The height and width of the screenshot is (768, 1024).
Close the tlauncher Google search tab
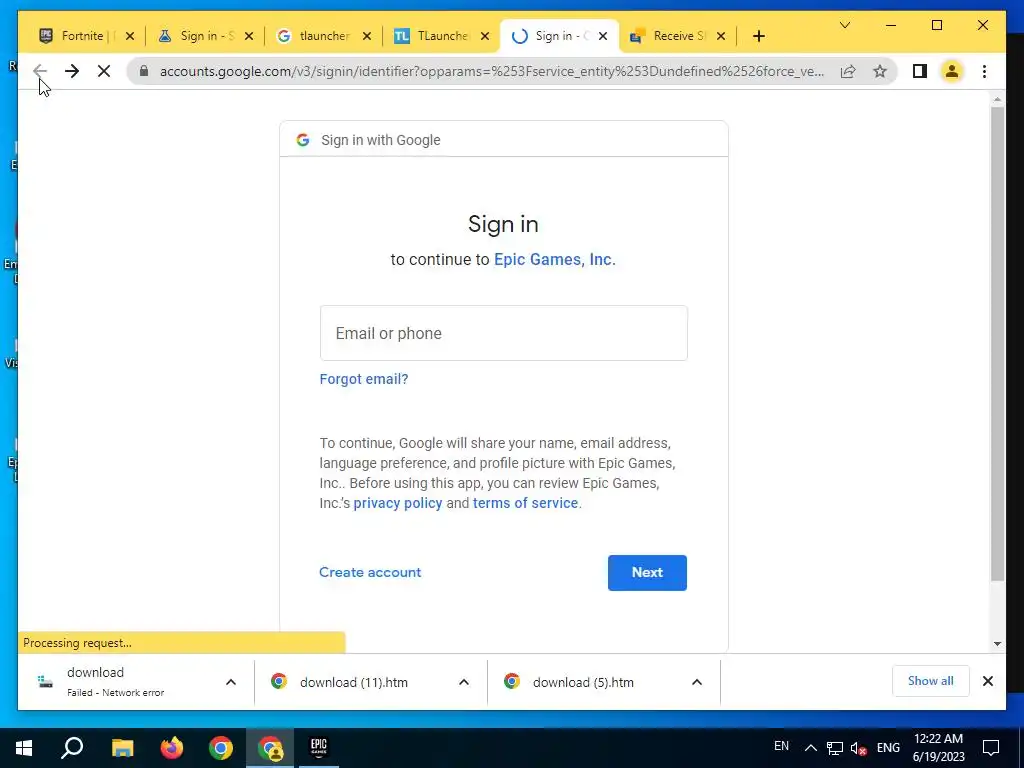point(367,36)
